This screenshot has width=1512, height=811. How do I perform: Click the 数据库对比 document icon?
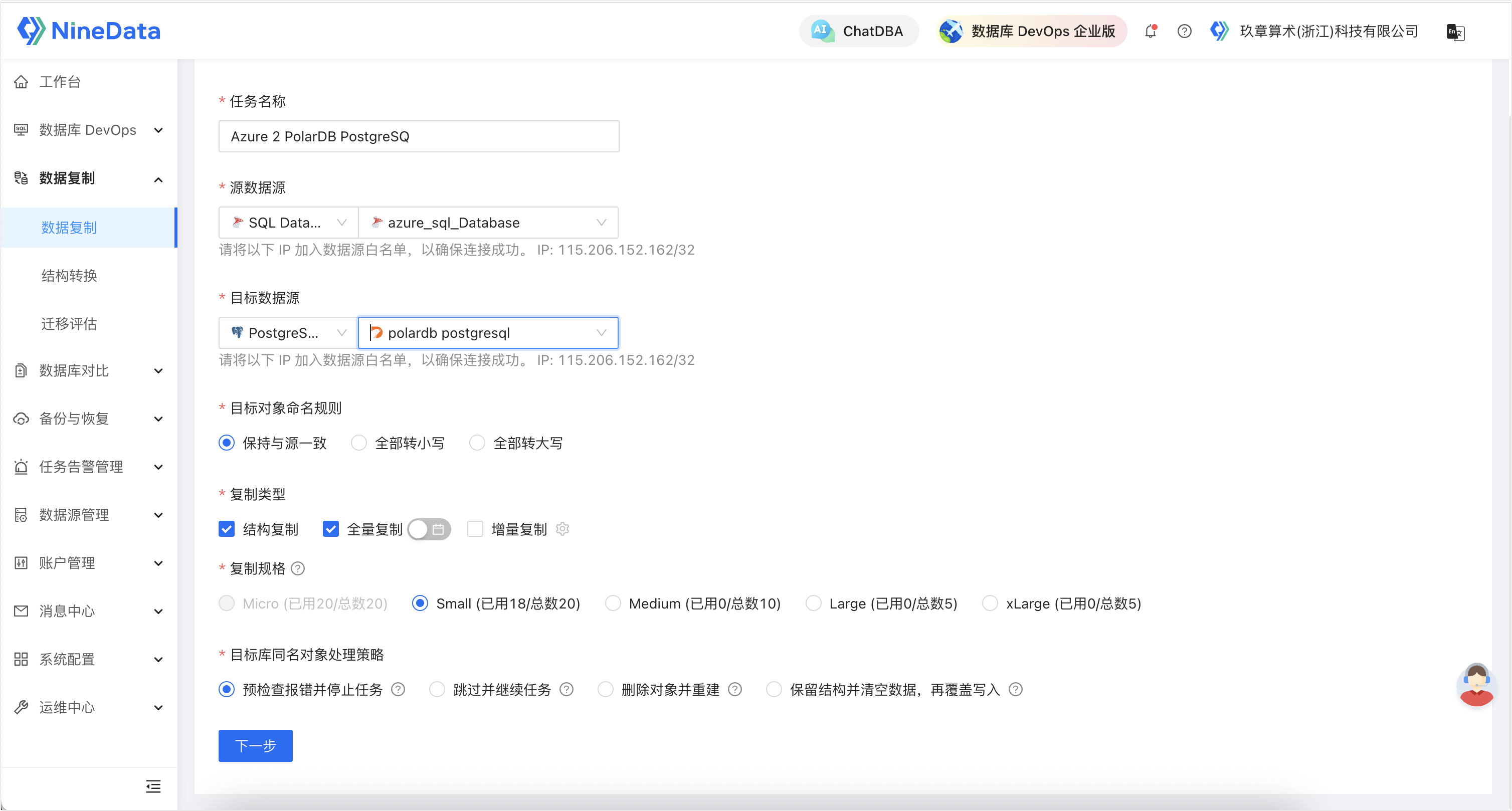click(x=21, y=371)
